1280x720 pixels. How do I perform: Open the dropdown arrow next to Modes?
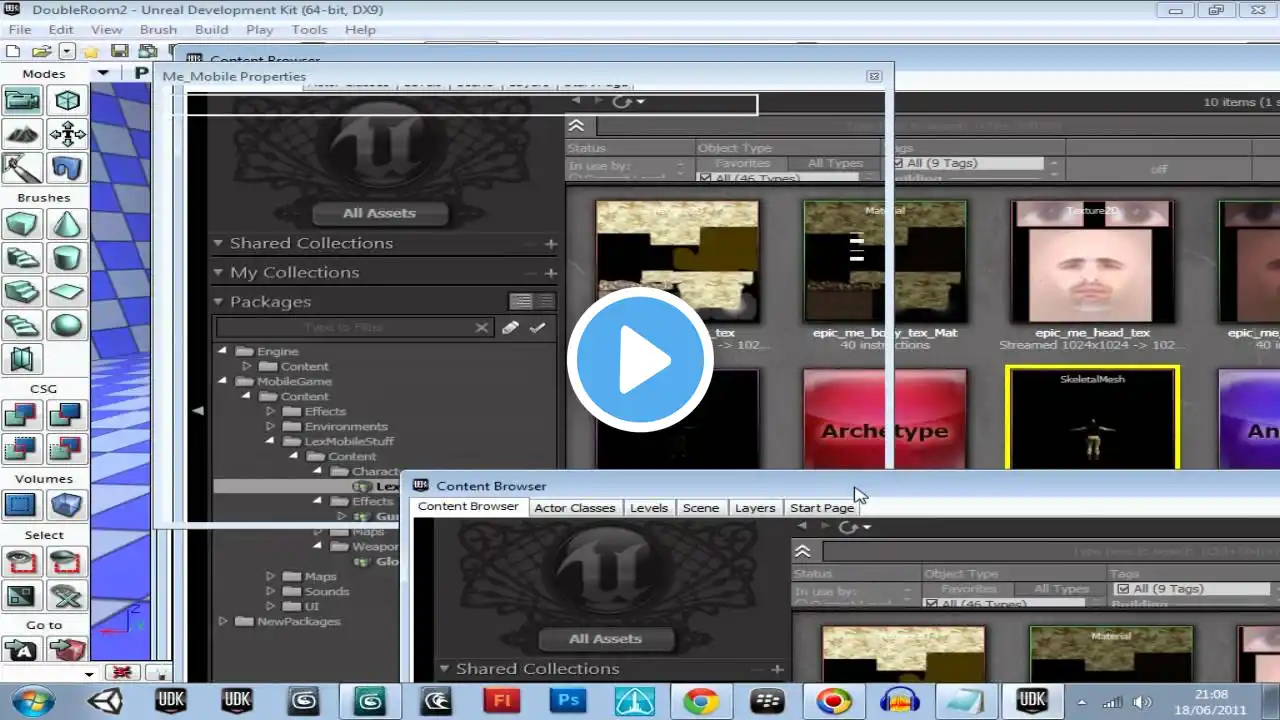tap(102, 73)
